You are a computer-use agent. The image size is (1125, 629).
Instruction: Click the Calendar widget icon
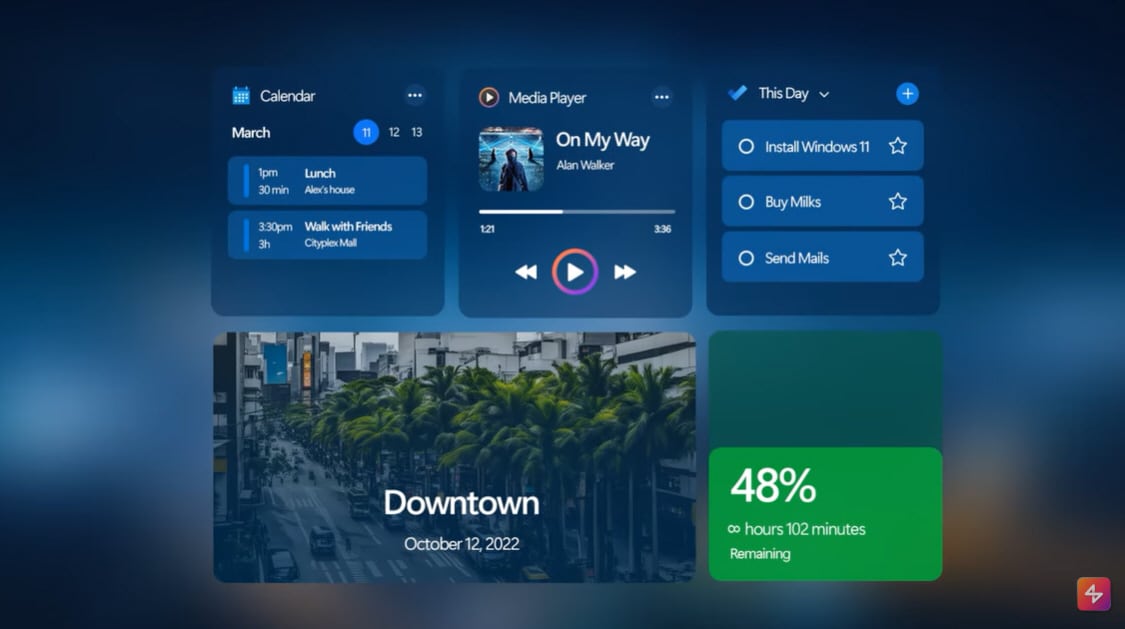coord(241,96)
